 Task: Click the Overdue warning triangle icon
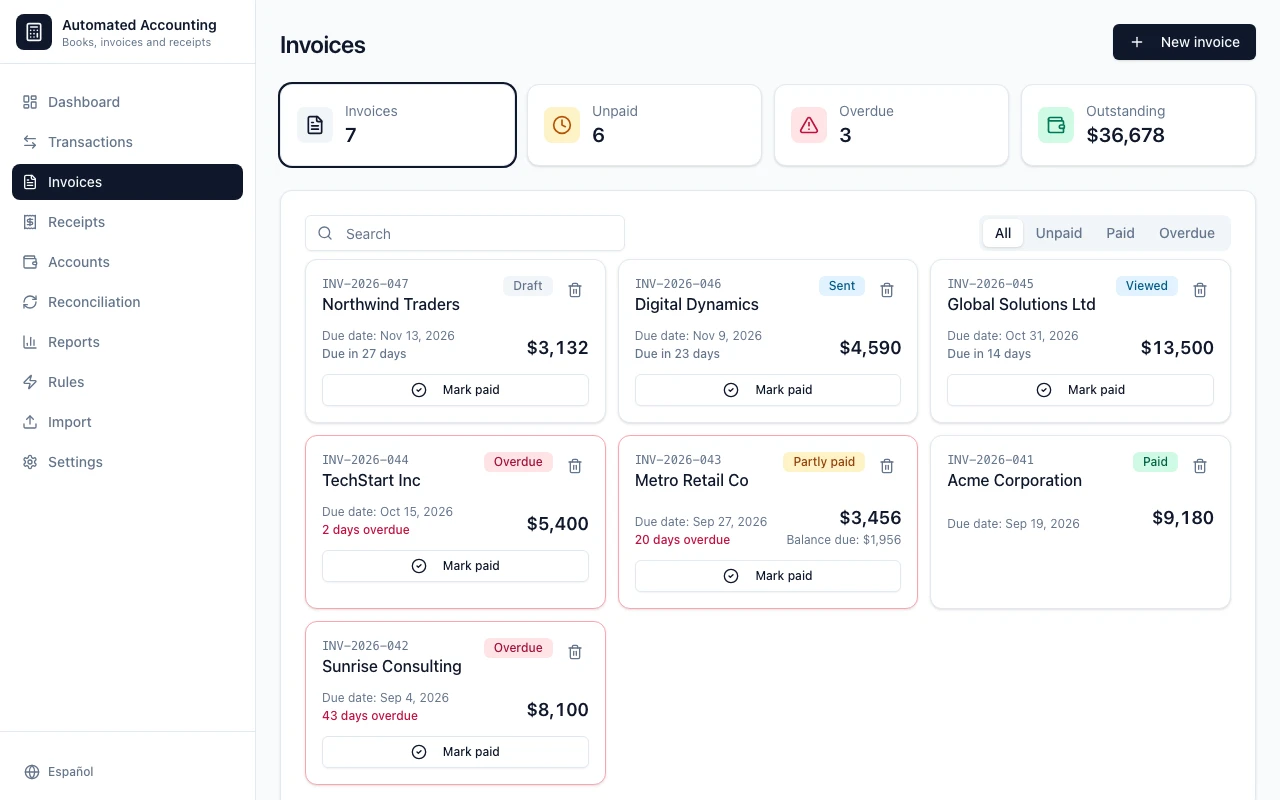[809, 125]
